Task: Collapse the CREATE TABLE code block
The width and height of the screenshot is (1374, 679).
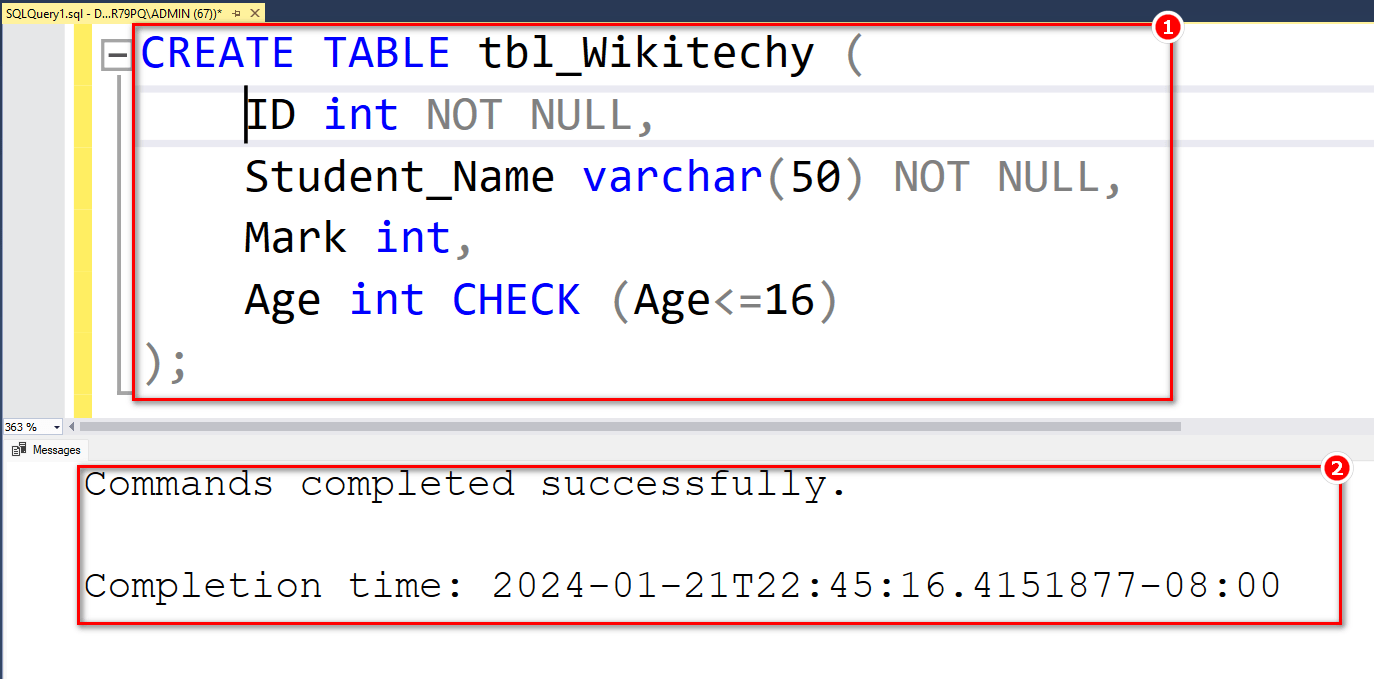Action: point(118,54)
